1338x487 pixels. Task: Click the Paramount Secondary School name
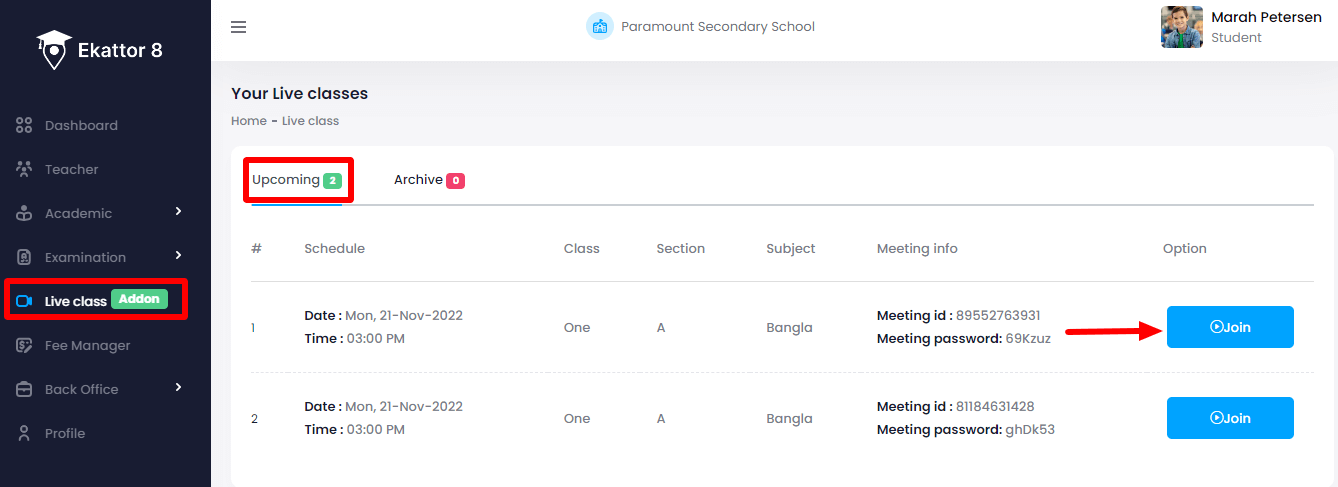[717, 27]
